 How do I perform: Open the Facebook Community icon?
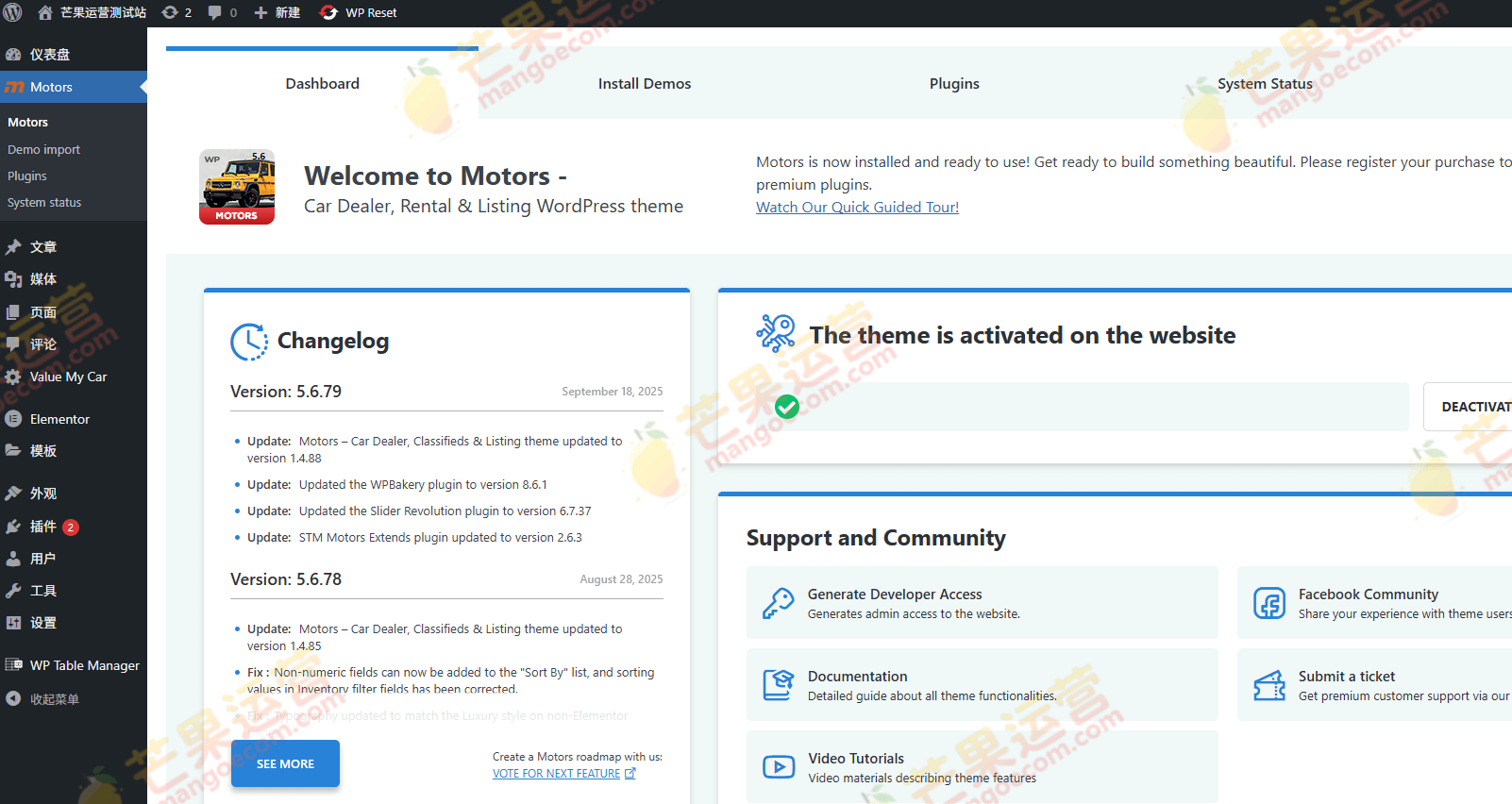[x=1268, y=603]
